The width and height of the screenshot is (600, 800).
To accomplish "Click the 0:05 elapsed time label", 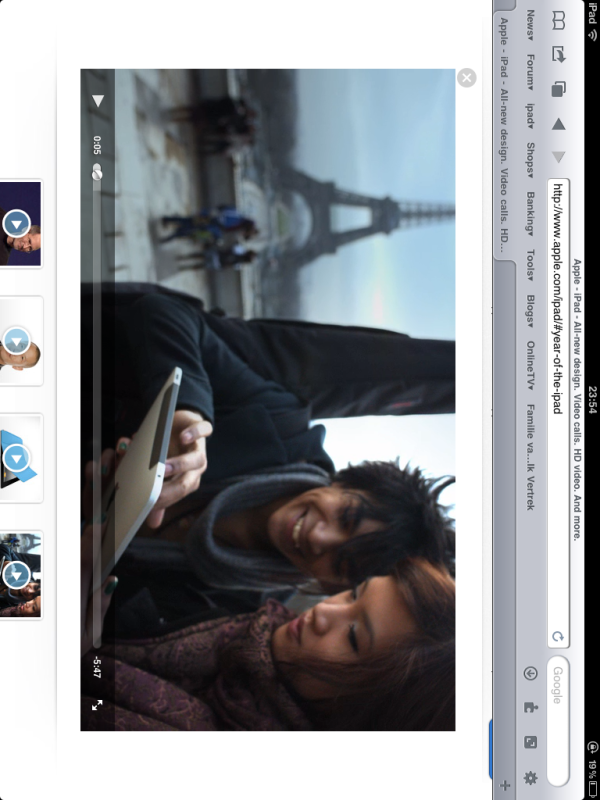I will coord(97,145).
